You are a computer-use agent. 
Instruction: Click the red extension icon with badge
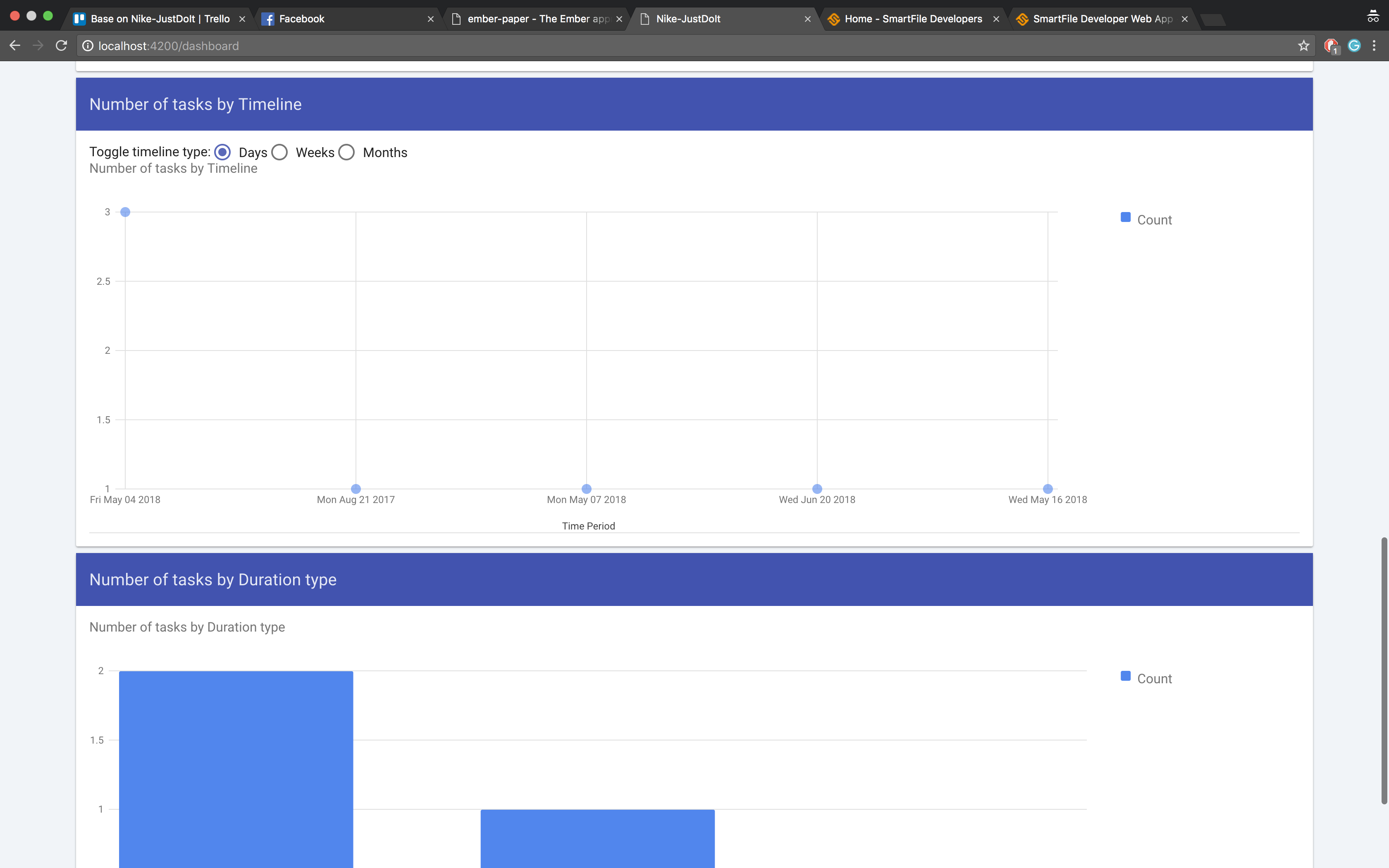(x=1330, y=46)
